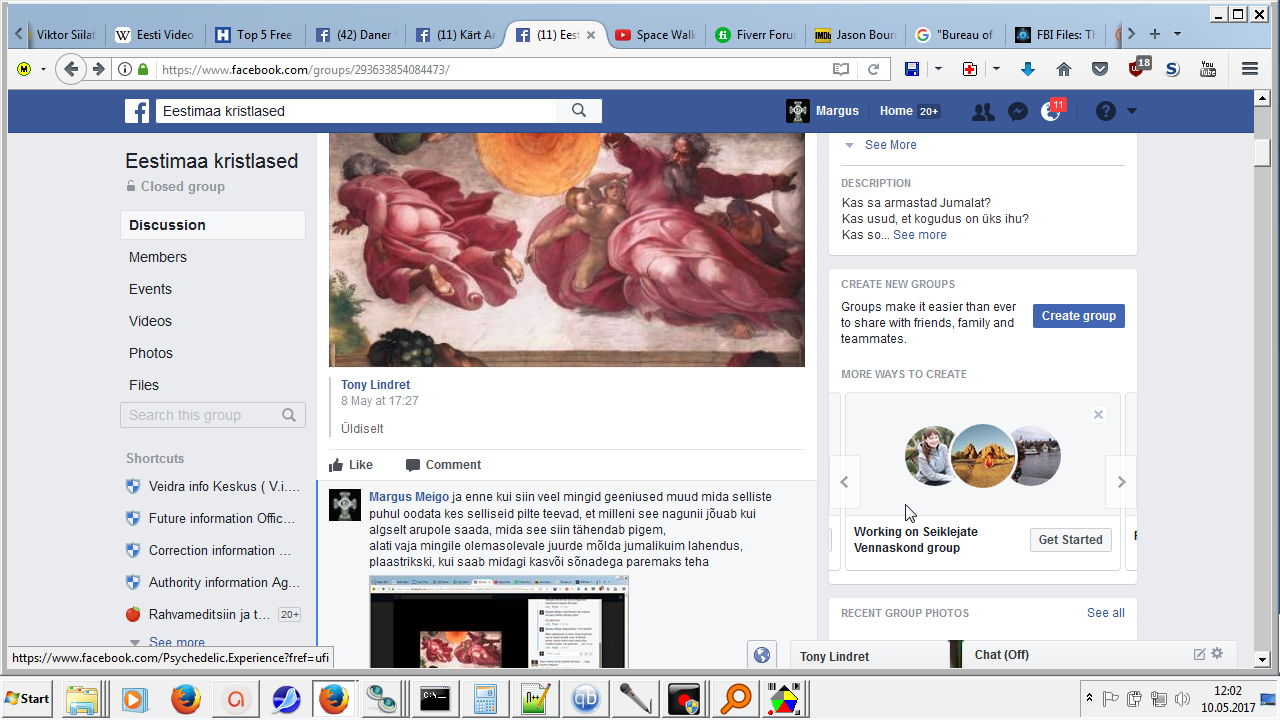Open Chat options gear icon
Viewport: 1280px width, 720px height.
click(x=1217, y=654)
